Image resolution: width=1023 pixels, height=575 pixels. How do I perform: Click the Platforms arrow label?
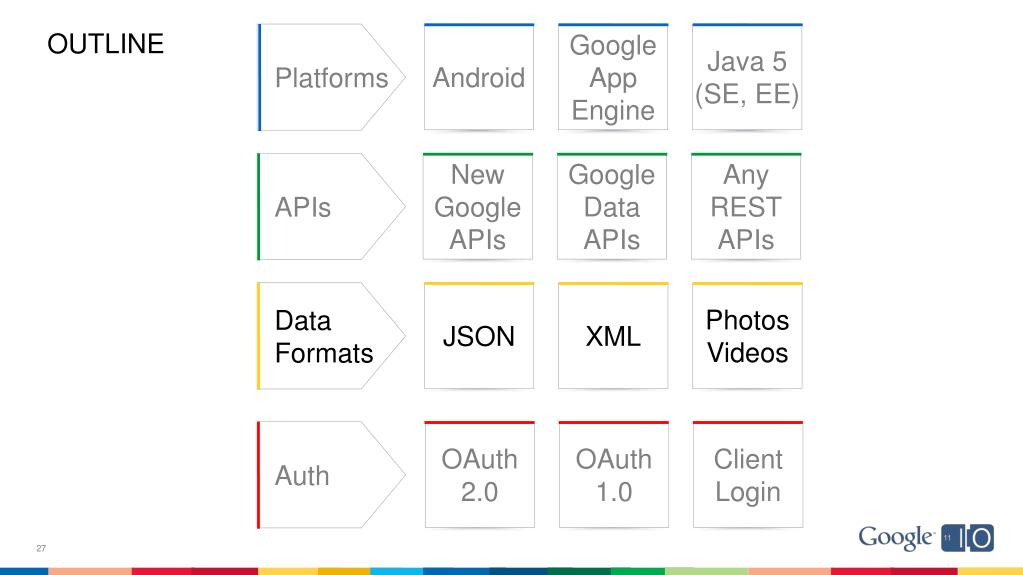click(331, 78)
